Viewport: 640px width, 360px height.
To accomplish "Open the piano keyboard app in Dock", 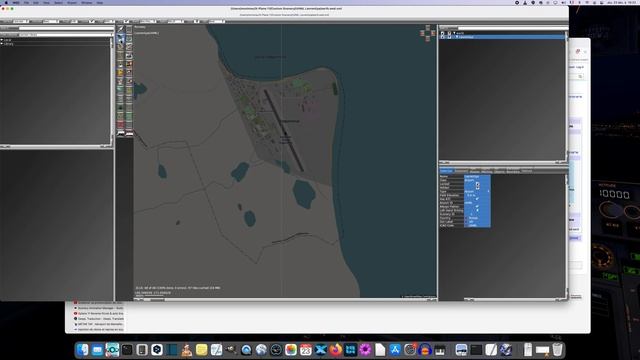I will (x=440, y=350).
